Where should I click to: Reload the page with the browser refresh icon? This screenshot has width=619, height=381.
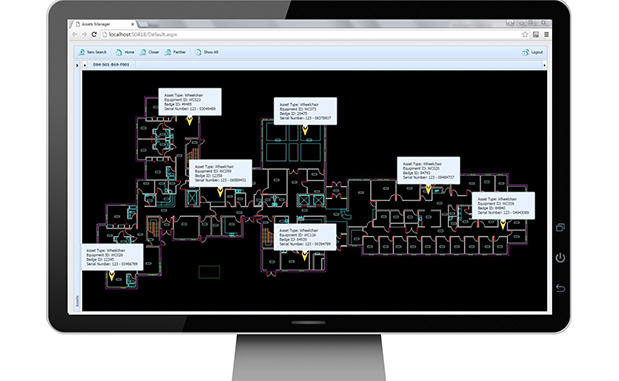(94, 35)
